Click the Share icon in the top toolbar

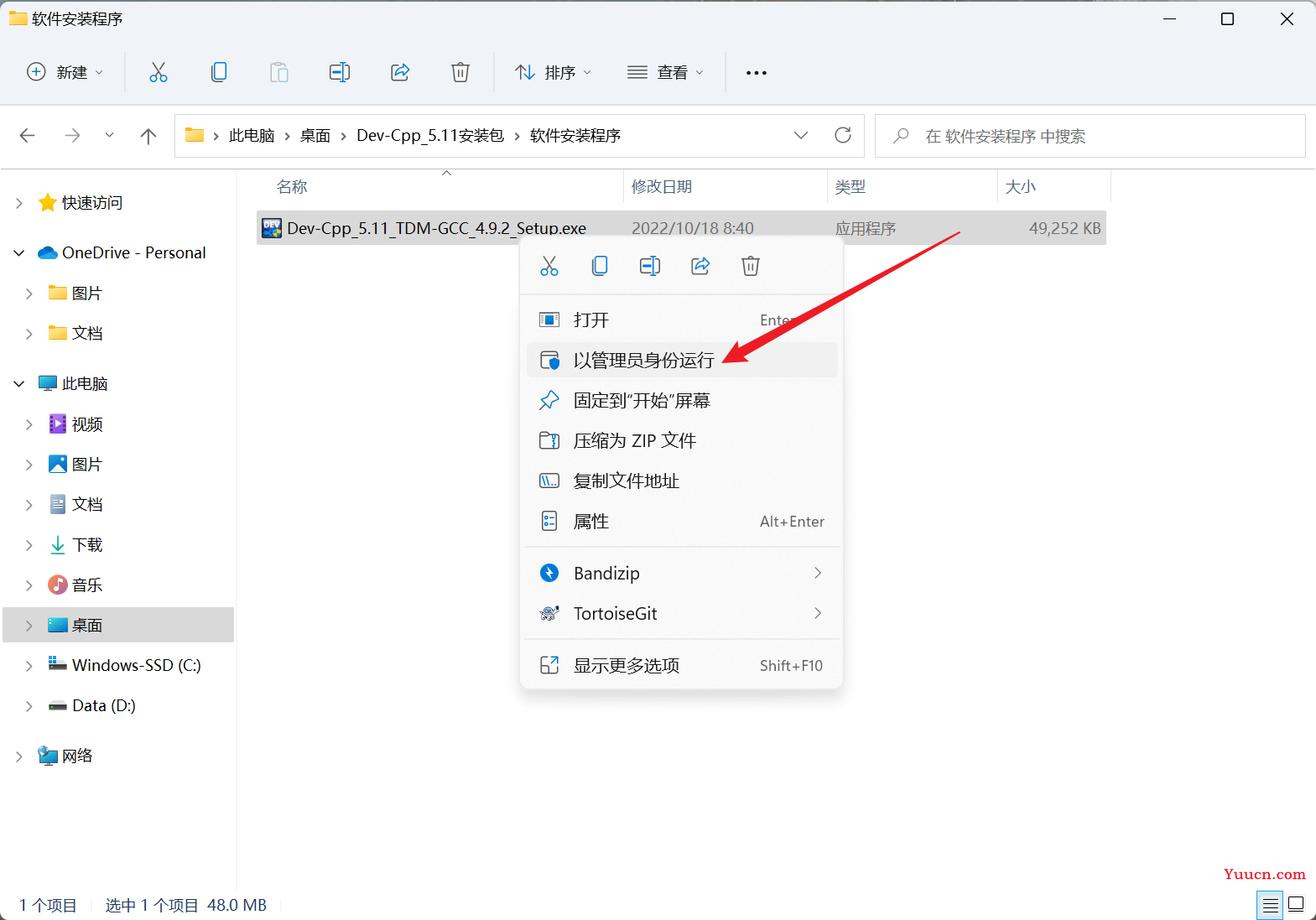[400, 72]
